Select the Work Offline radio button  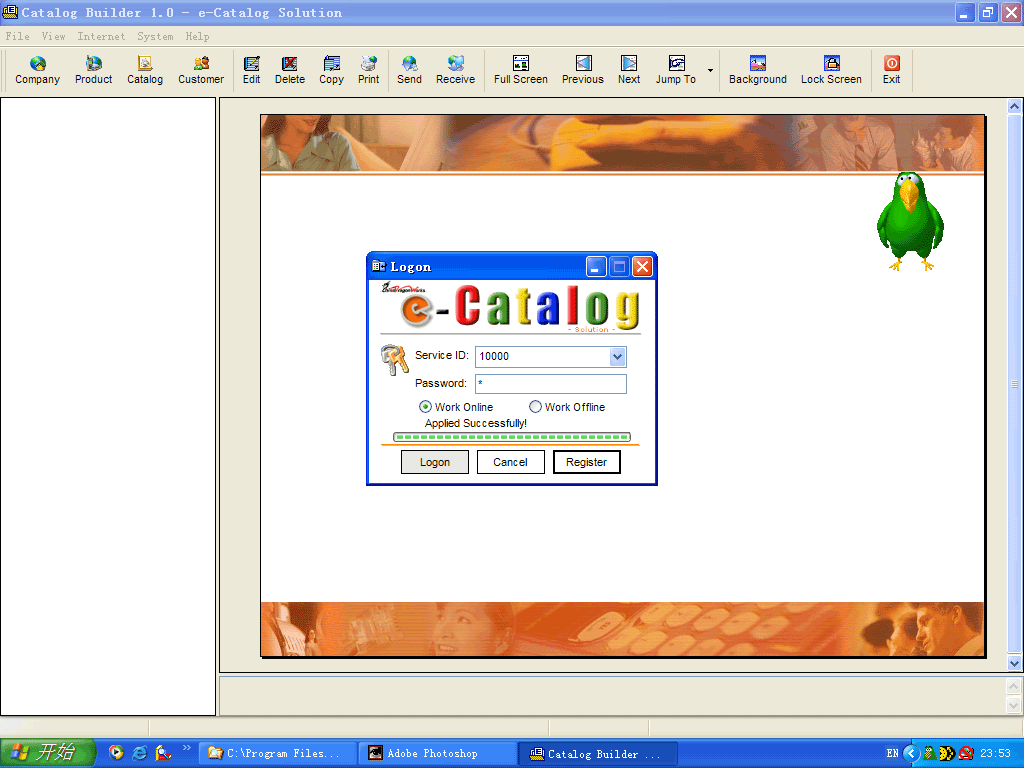coord(536,407)
